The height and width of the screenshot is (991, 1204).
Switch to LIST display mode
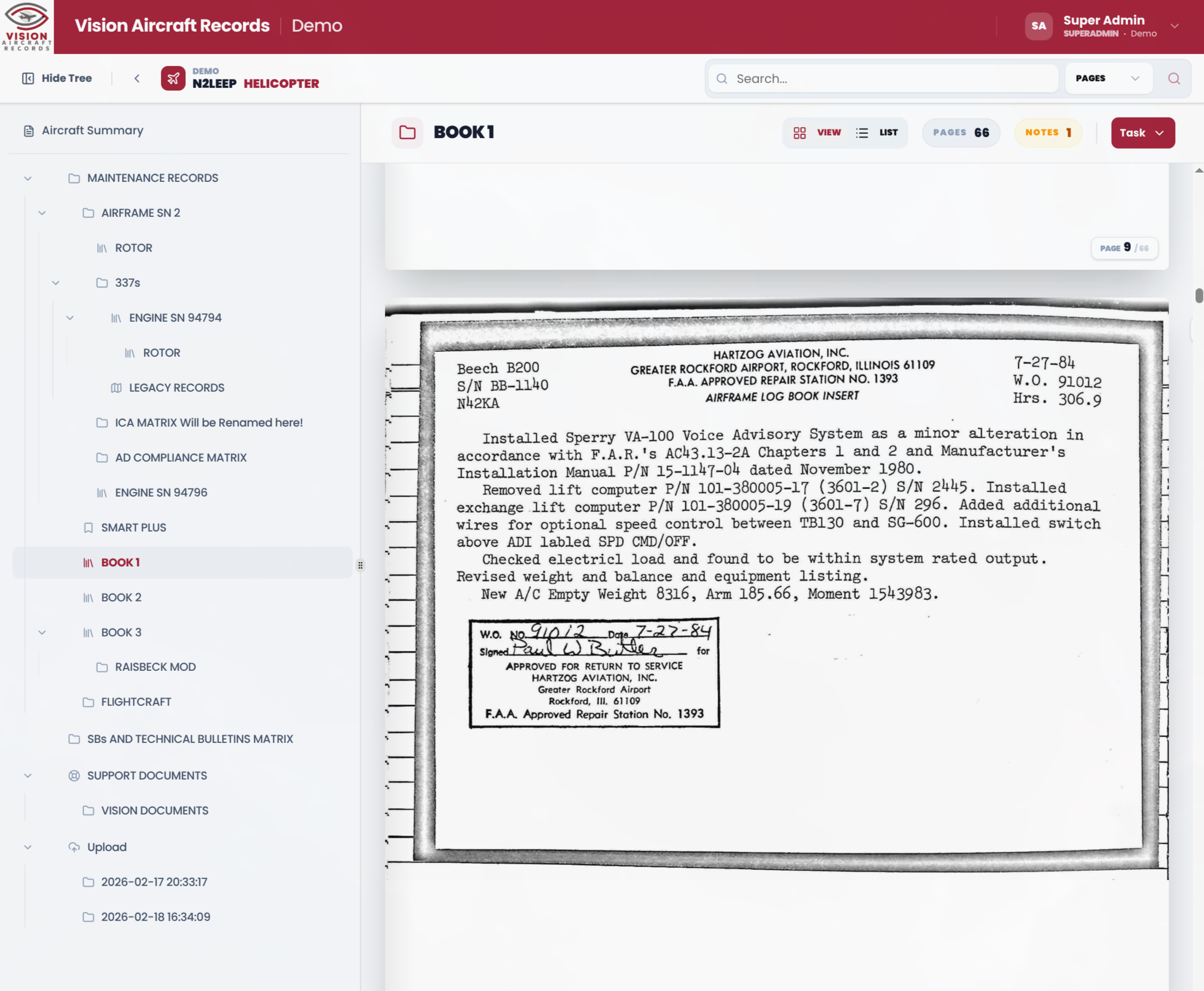pyautogui.click(x=877, y=132)
